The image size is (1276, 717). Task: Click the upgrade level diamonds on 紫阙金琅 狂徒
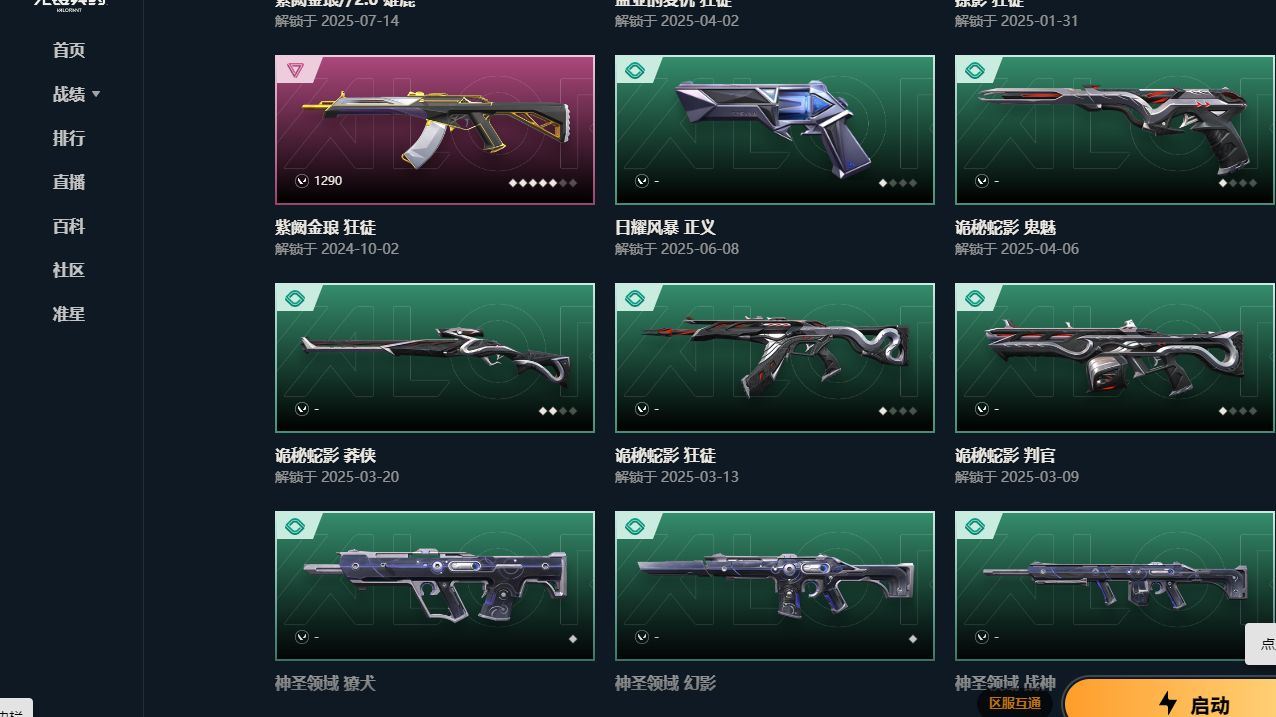click(543, 183)
